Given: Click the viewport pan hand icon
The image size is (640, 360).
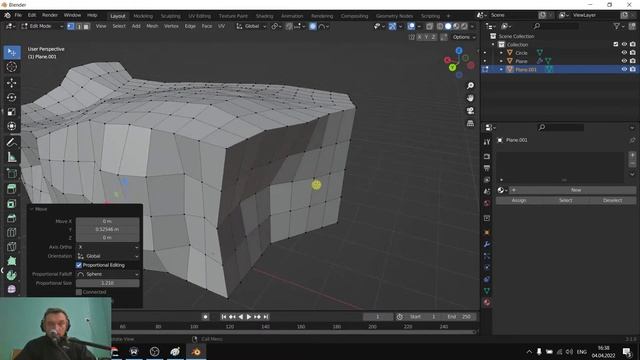Looking at the screenshot, I should [470, 98].
